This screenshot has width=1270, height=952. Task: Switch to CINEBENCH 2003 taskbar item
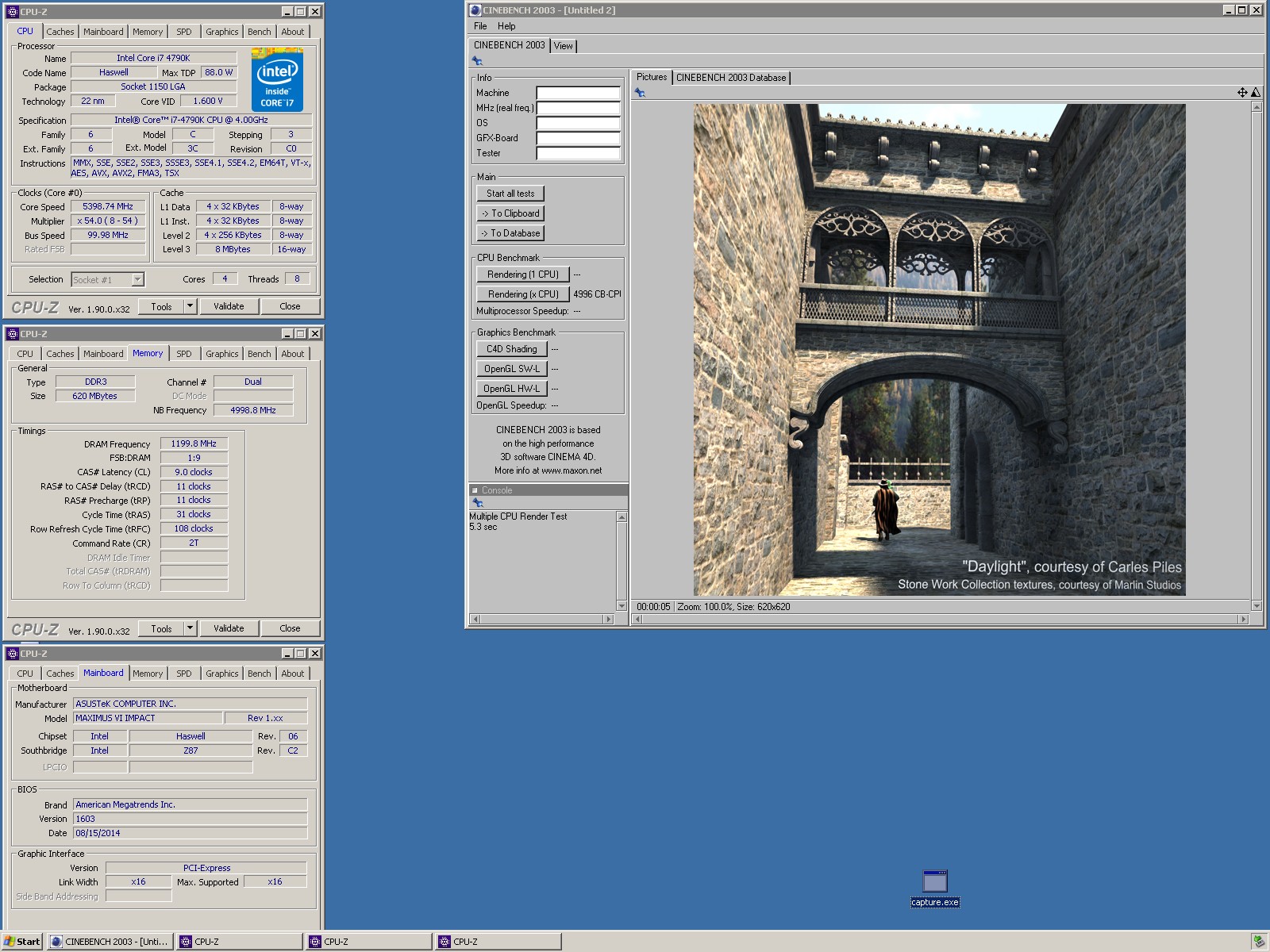pyautogui.click(x=110, y=942)
